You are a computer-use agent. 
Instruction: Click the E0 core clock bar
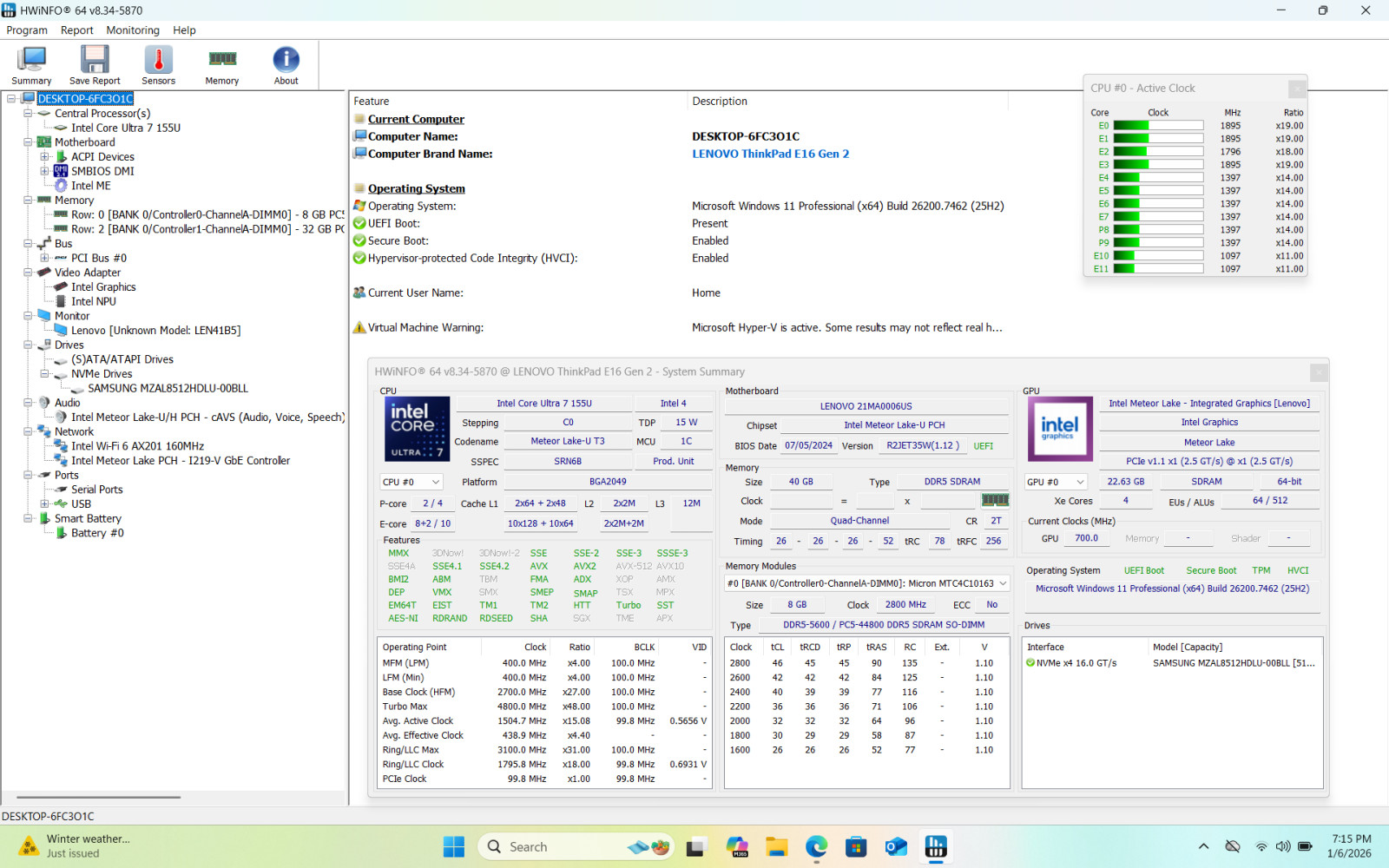coord(1158,126)
